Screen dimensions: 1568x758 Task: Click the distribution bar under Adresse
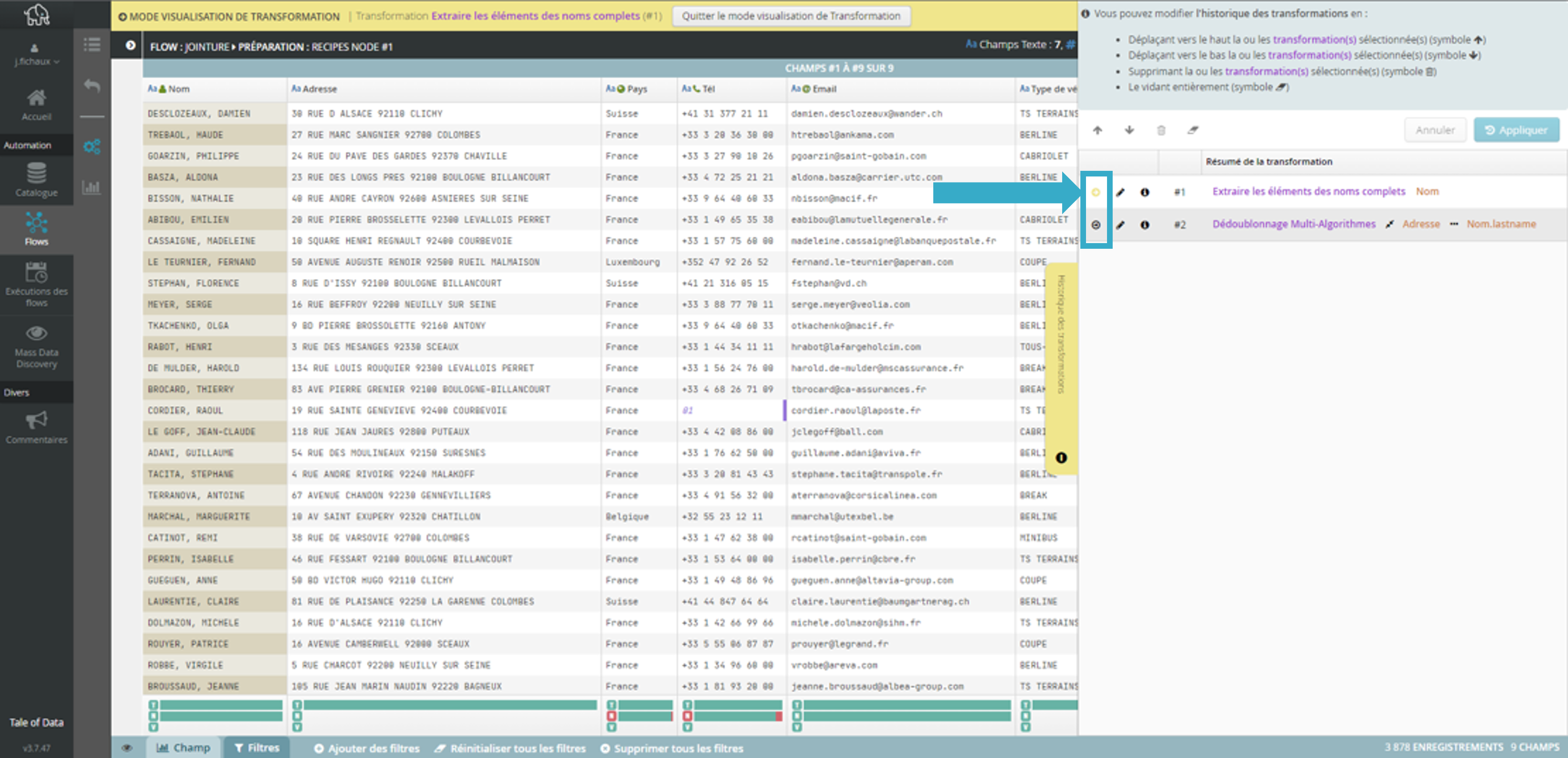click(x=450, y=704)
